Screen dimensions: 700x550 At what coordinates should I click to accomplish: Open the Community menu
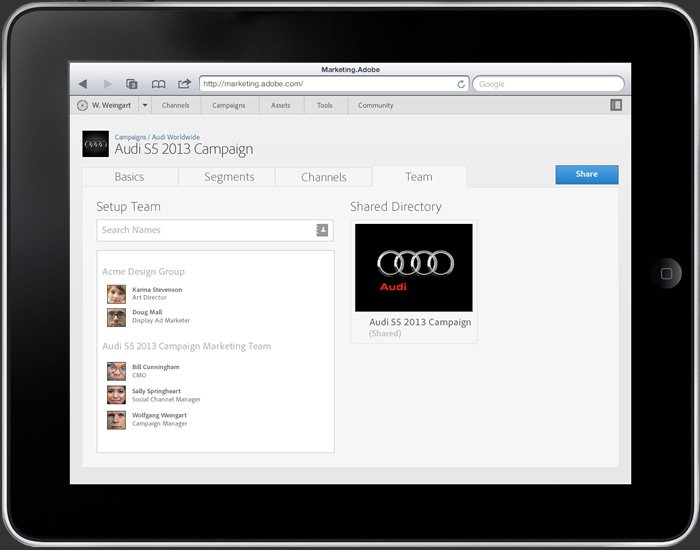click(x=375, y=105)
